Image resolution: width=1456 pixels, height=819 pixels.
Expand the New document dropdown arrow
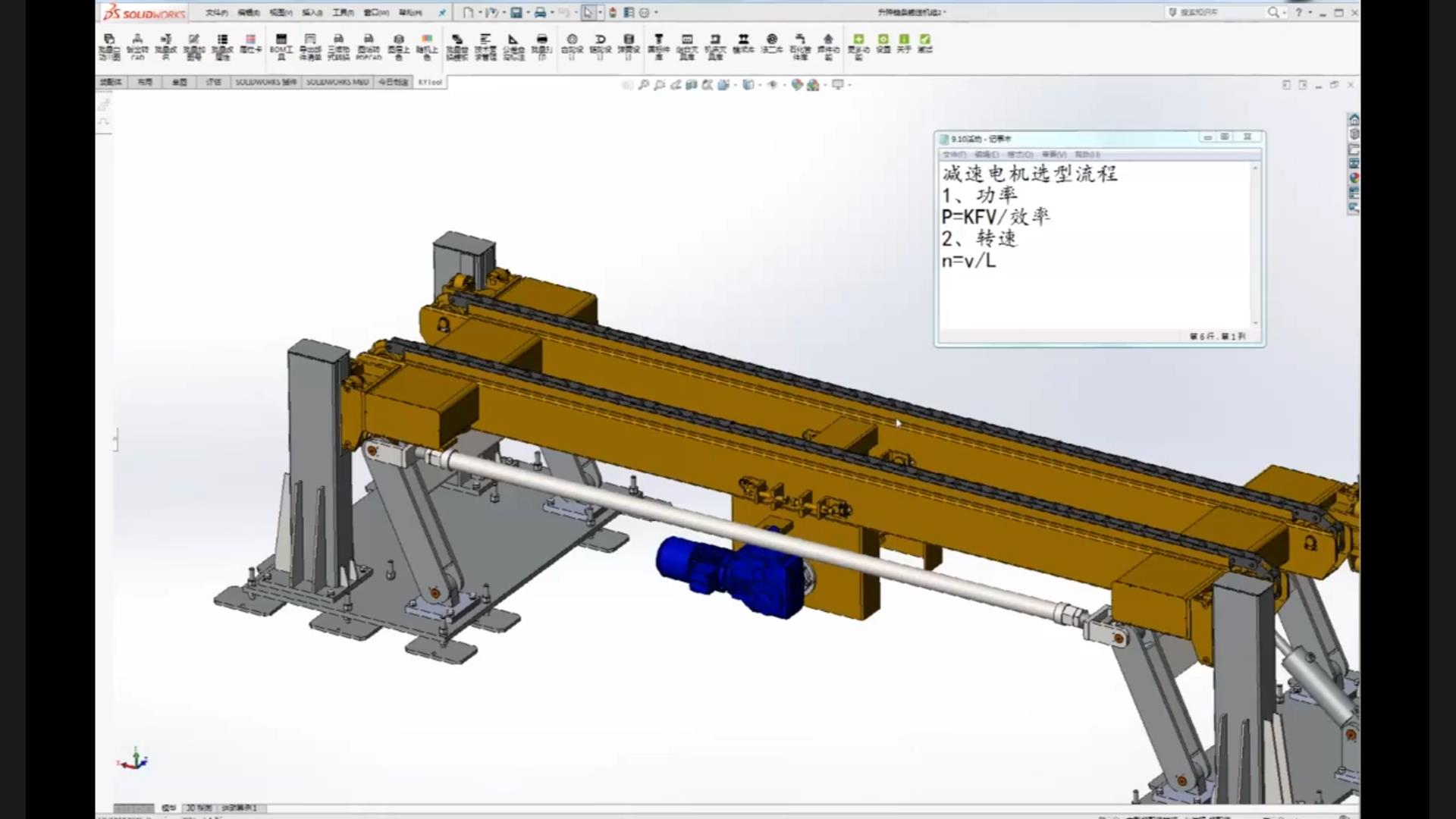(x=480, y=13)
